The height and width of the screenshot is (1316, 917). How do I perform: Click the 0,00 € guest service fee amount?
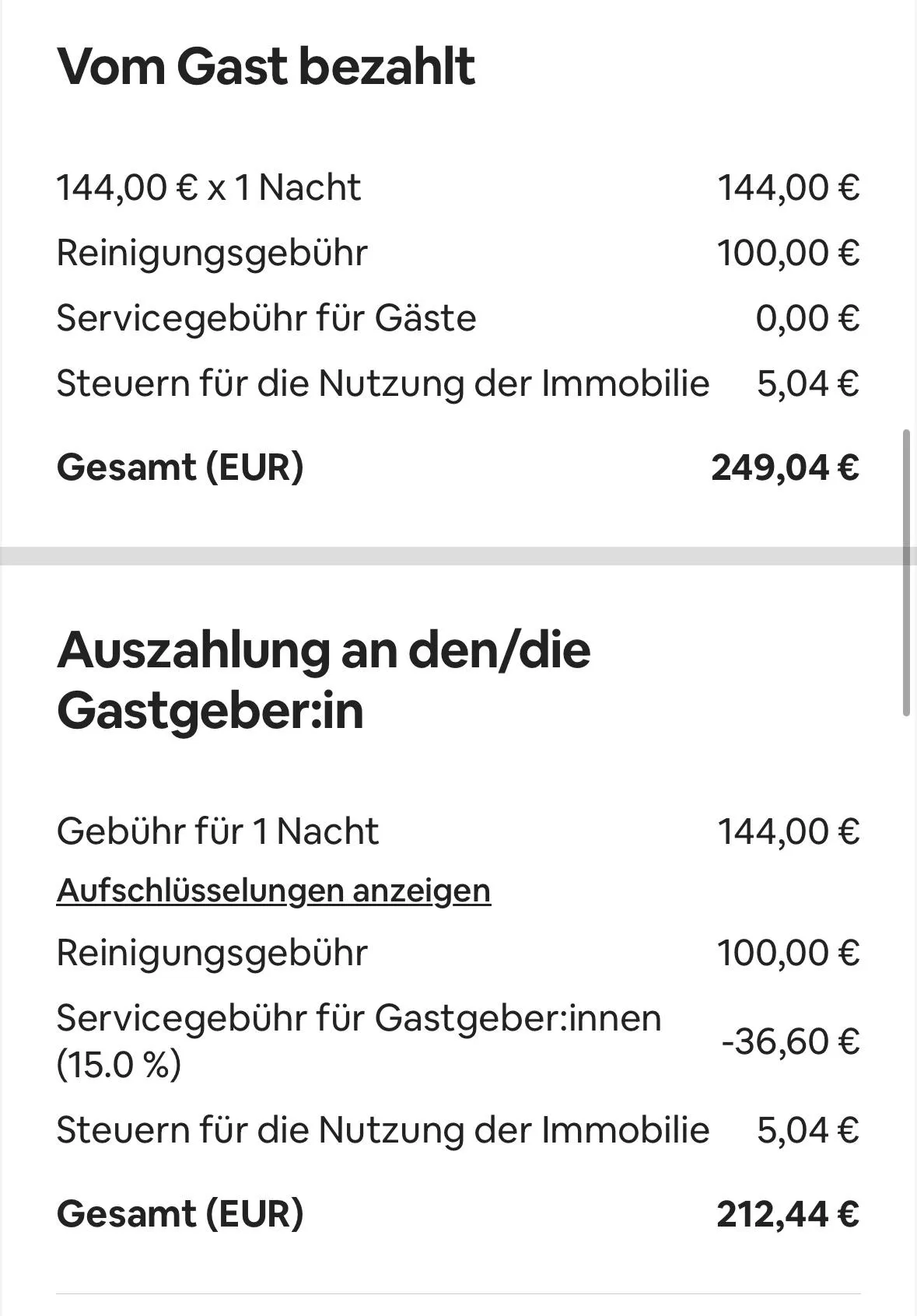[x=807, y=318]
